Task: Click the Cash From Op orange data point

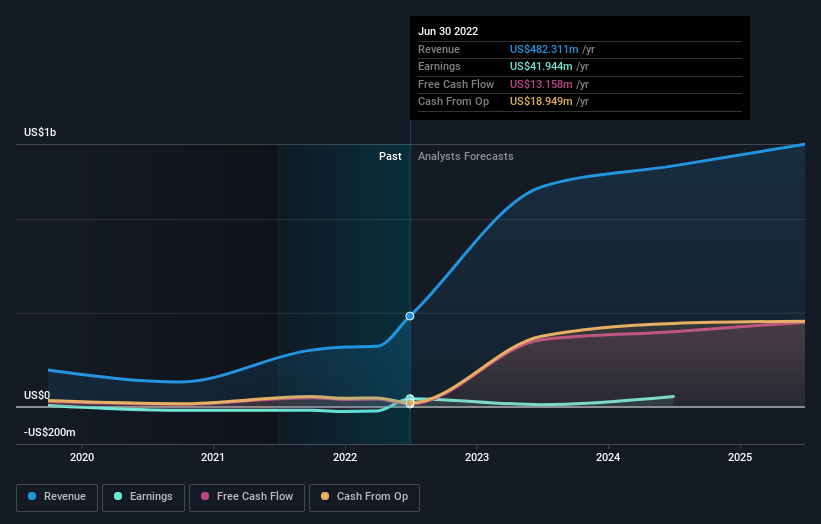Action: 410,404
